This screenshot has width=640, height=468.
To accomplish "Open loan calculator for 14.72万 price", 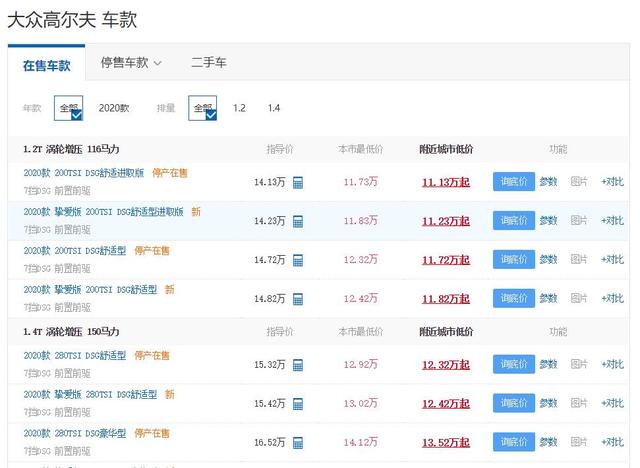I will point(298,260).
